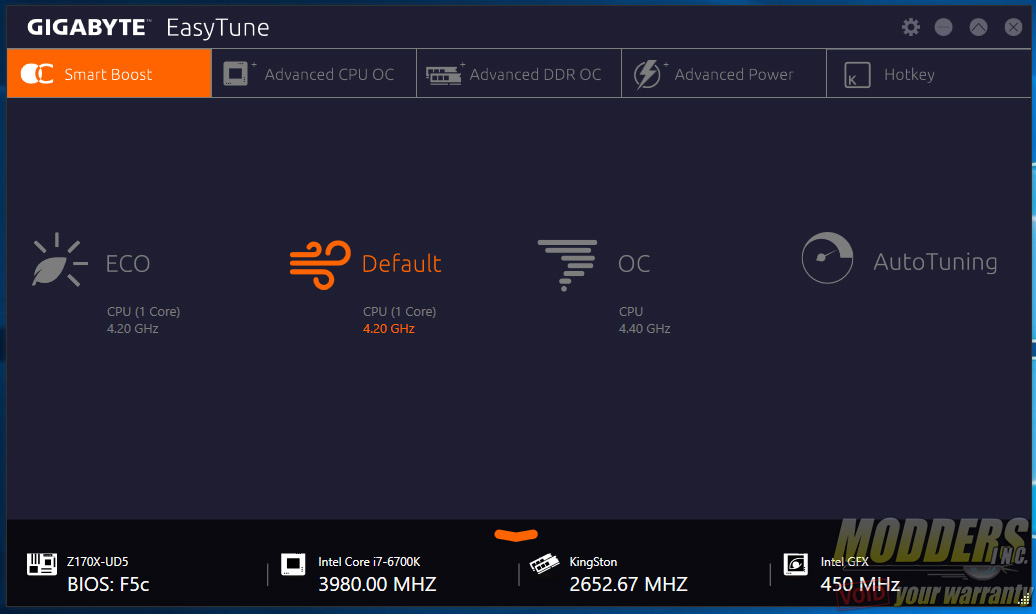The height and width of the screenshot is (614, 1036).
Task: Click the Default wind icon
Action: click(320, 264)
